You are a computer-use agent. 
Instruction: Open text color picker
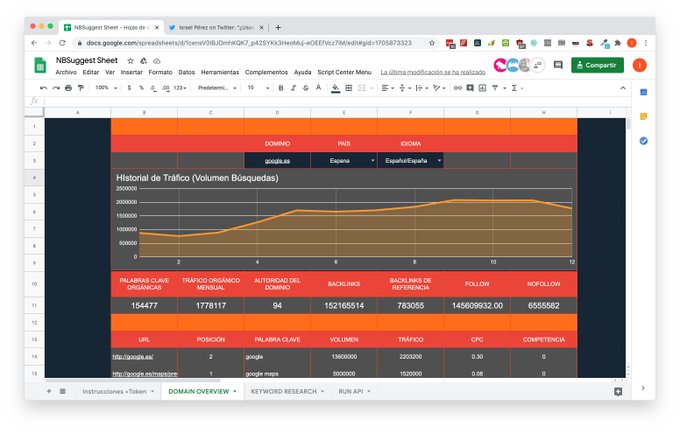tap(318, 88)
